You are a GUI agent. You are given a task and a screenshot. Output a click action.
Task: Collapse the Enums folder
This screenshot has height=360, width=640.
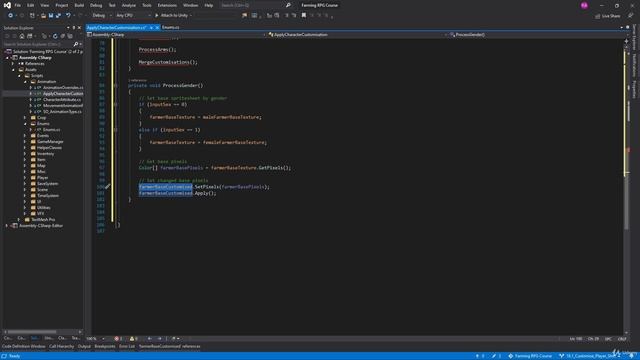coord(25,124)
